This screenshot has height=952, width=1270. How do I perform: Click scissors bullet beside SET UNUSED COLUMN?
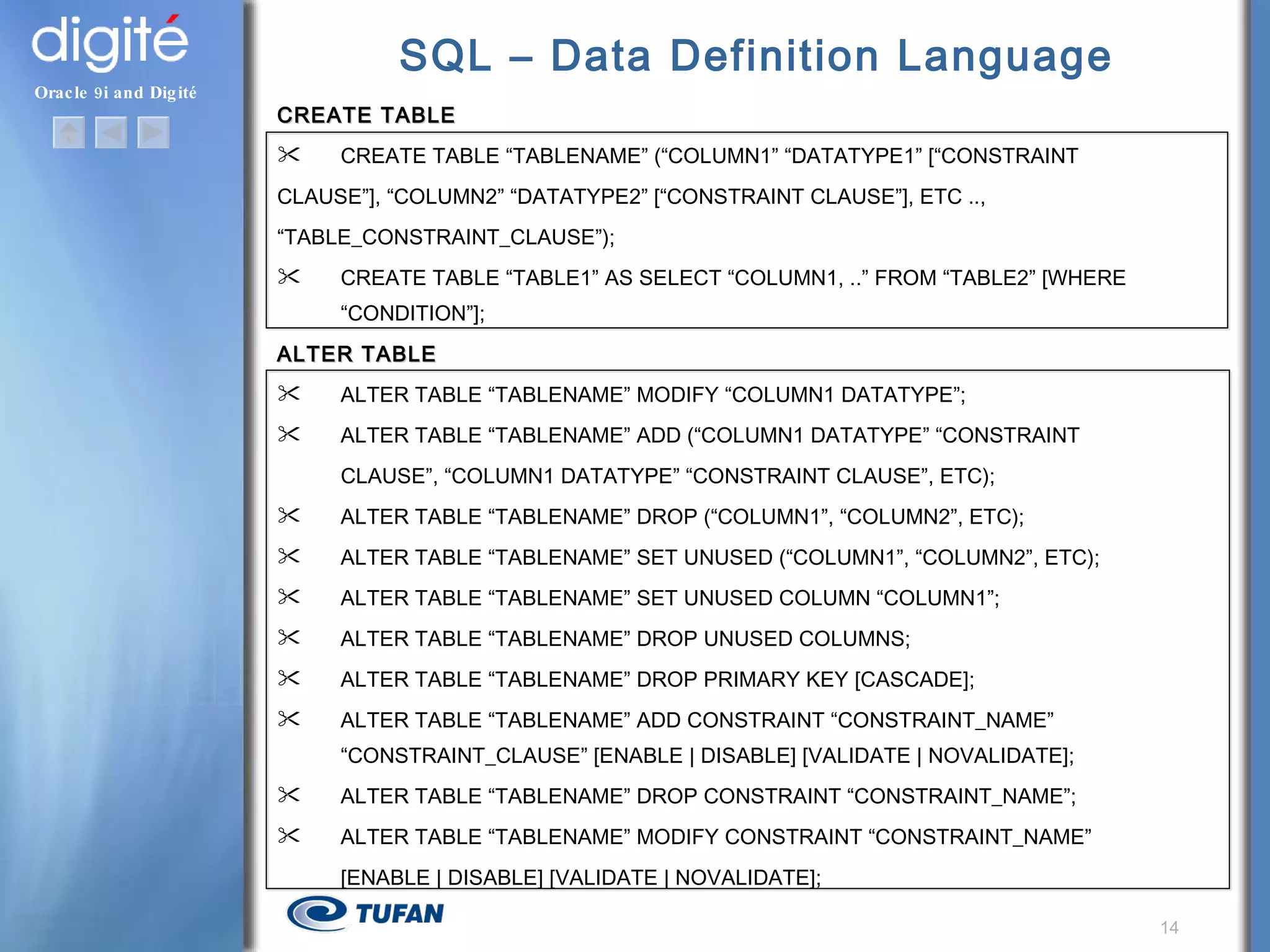pyautogui.click(x=289, y=596)
